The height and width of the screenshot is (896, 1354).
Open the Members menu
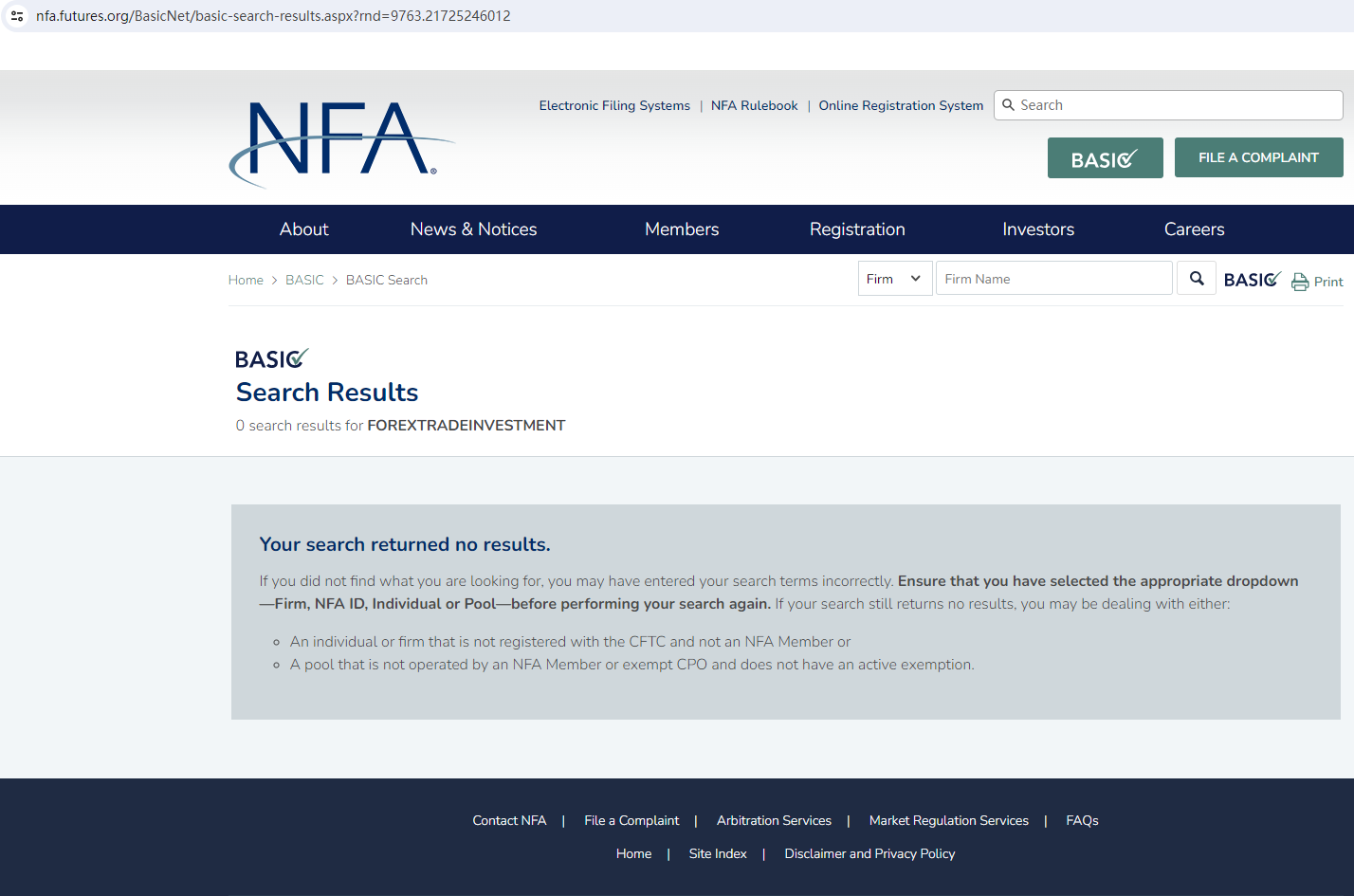[x=681, y=229]
